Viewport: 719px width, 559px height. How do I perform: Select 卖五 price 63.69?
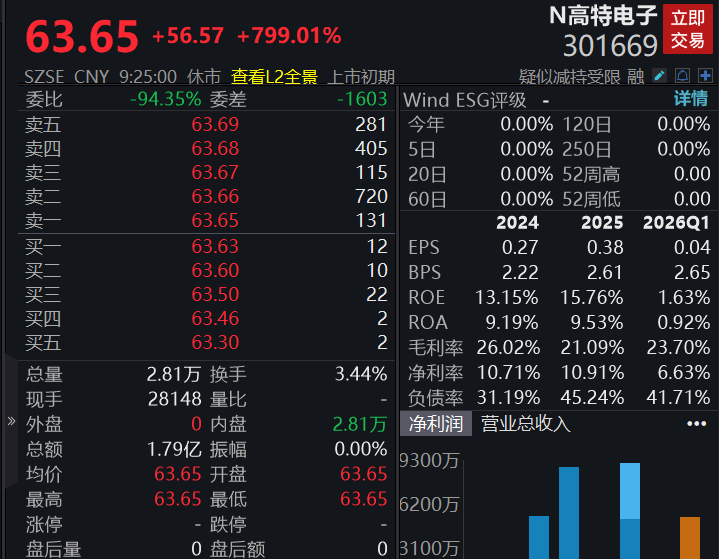tap(215, 125)
